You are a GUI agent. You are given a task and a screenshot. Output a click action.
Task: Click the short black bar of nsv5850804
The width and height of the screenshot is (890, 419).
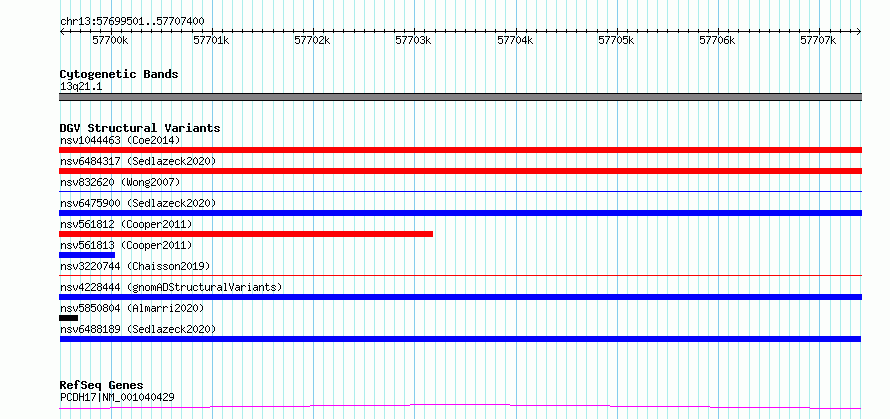(x=68, y=318)
